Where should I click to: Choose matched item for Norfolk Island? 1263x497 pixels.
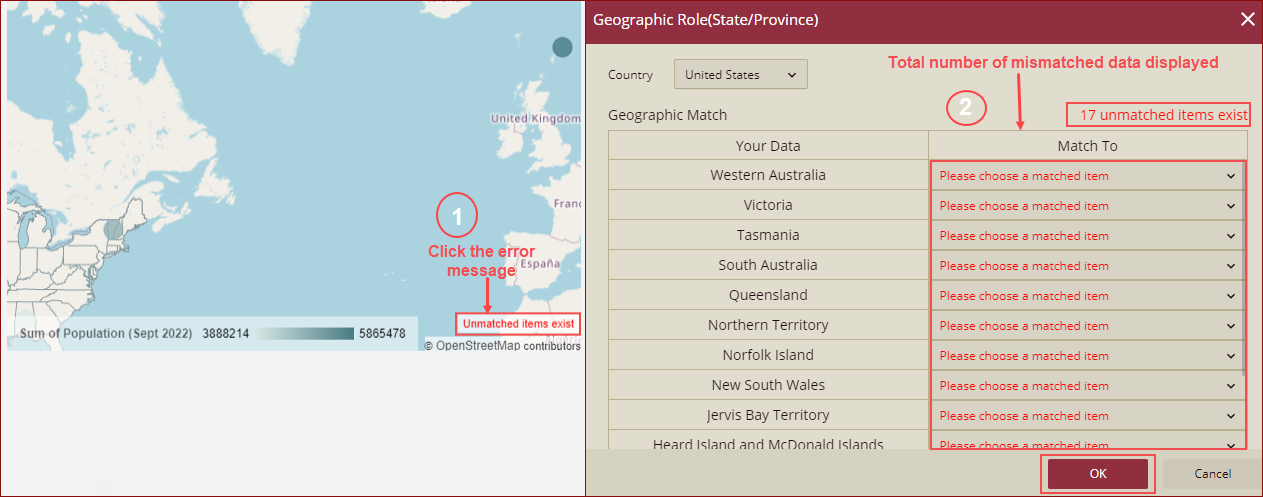[x=1086, y=356]
